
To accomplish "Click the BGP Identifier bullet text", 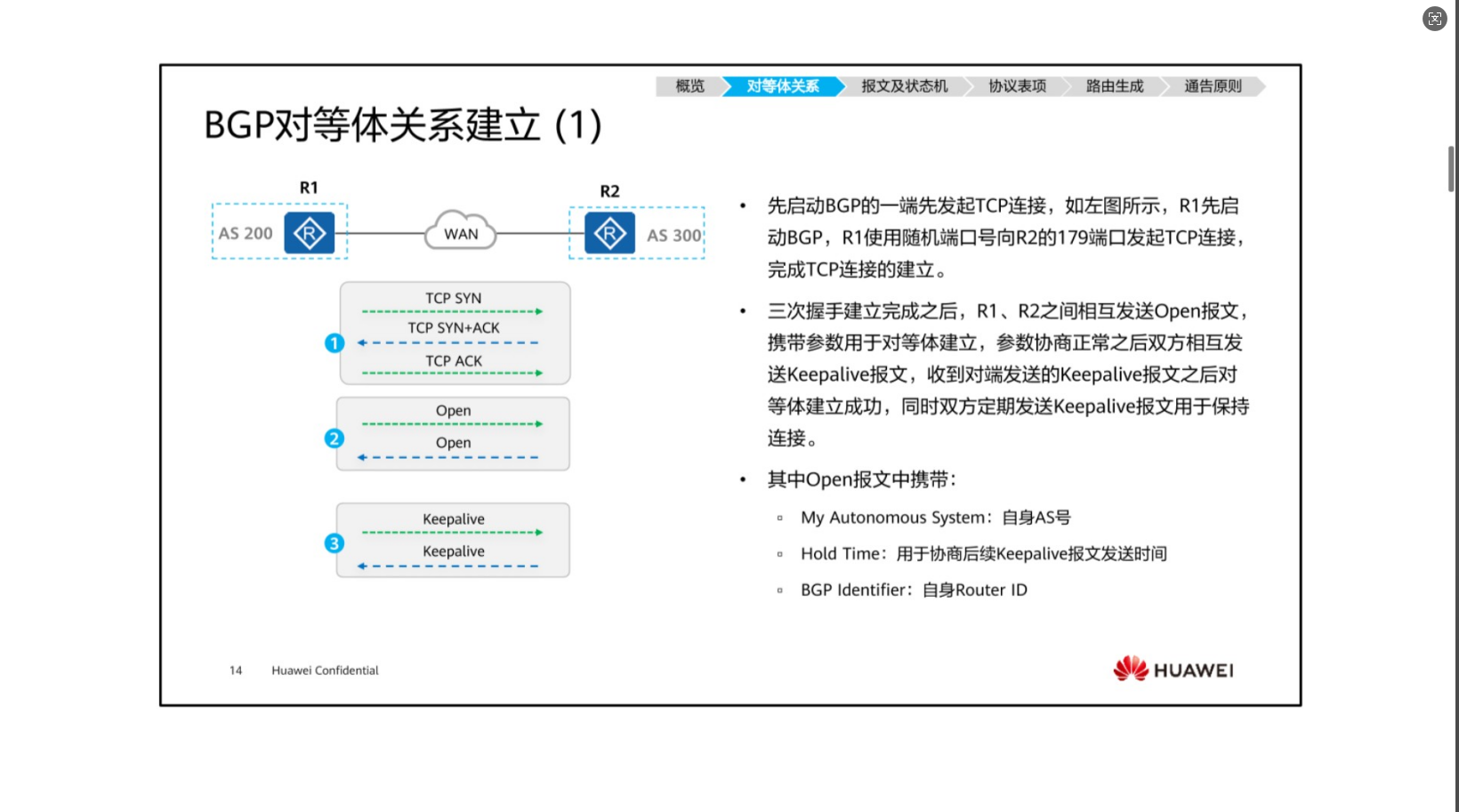I will tap(914, 591).
